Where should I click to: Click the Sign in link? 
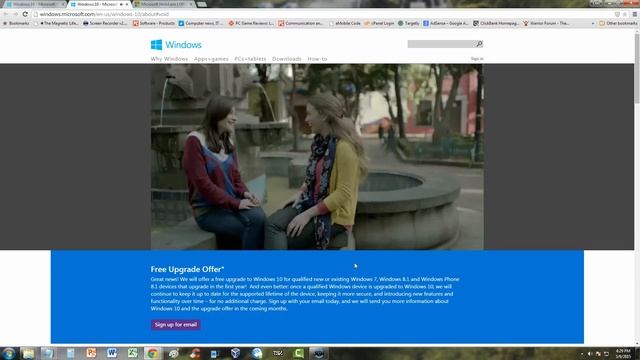pyautogui.click(x=477, y=59)
